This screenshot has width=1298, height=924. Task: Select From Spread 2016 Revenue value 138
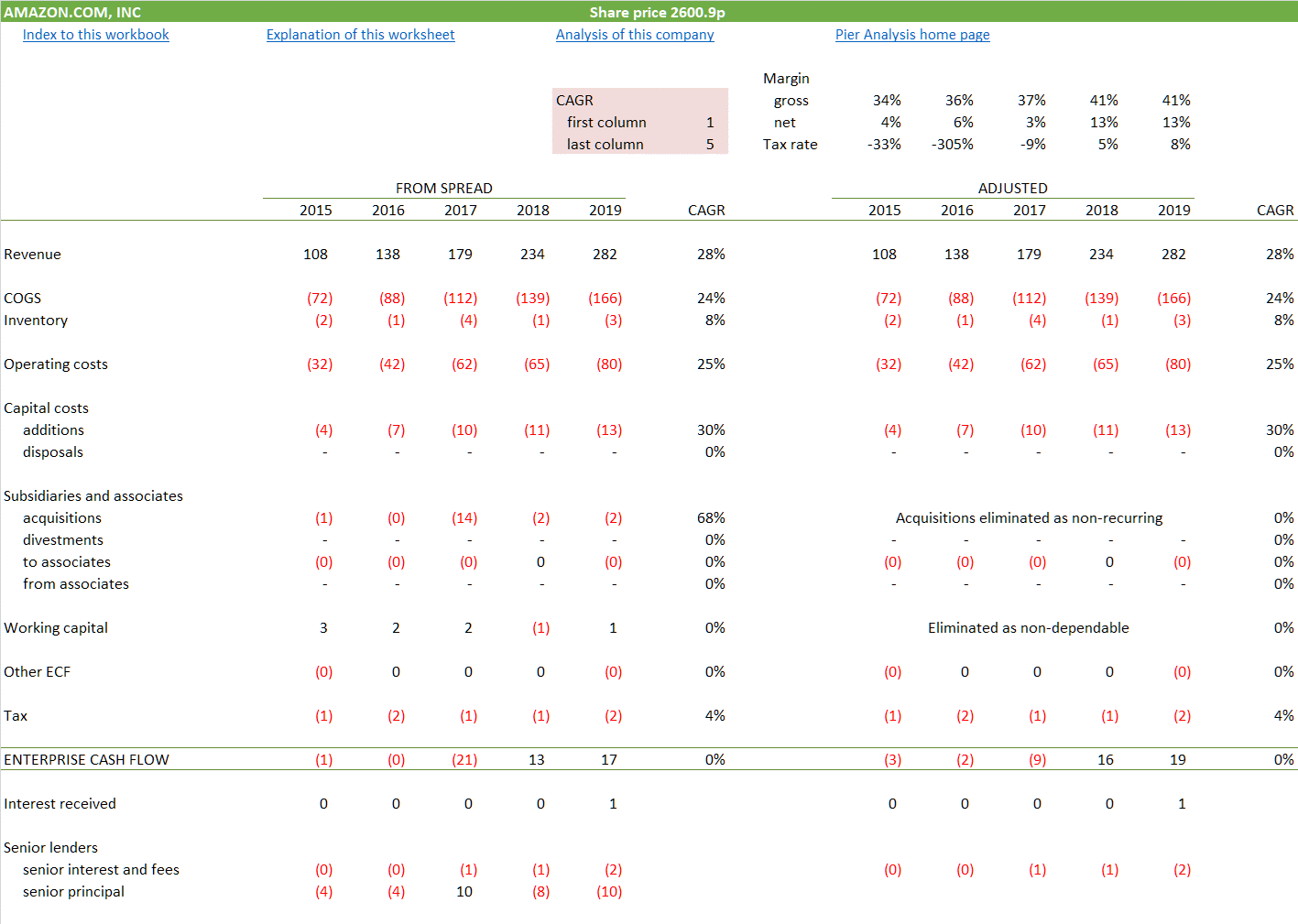click(x=387, y=255)
